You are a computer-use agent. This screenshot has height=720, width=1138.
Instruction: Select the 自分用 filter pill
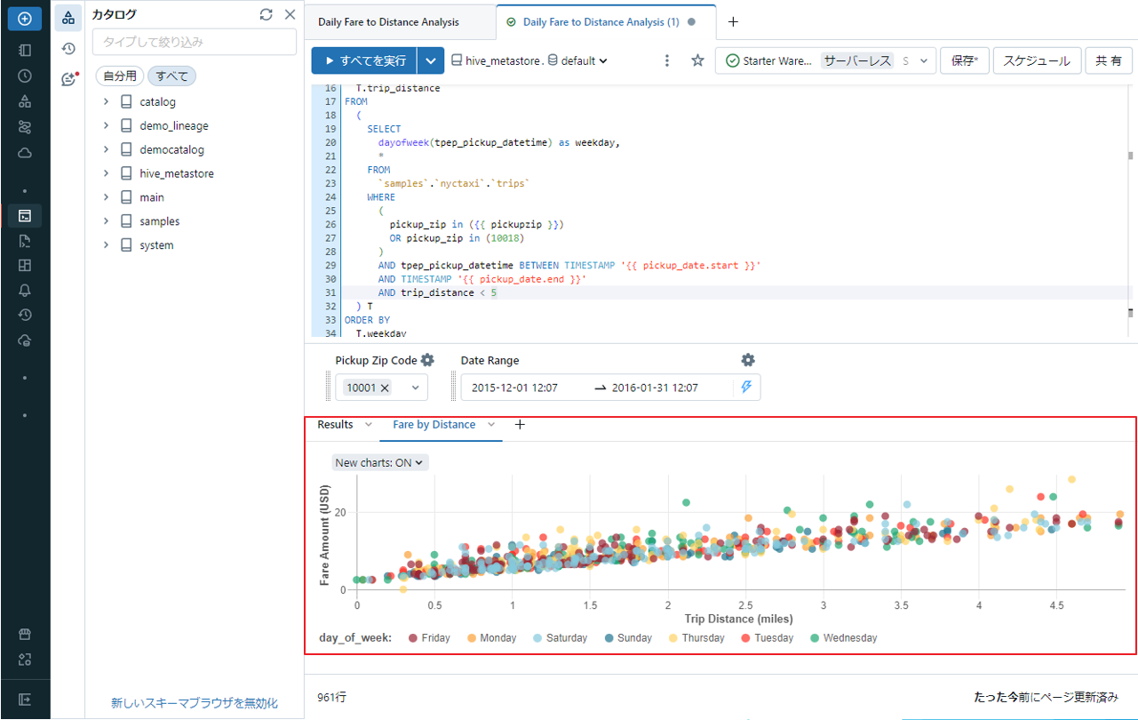tap(119, 76)
